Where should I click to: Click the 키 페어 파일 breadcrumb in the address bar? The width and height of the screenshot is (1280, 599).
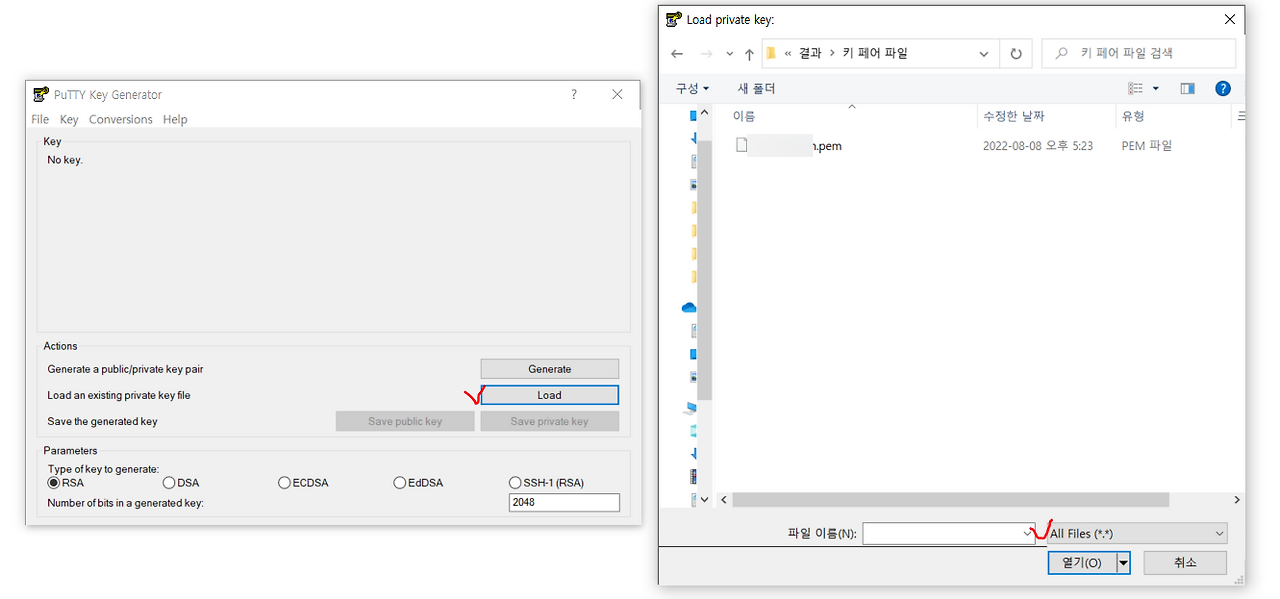[875, 53]
